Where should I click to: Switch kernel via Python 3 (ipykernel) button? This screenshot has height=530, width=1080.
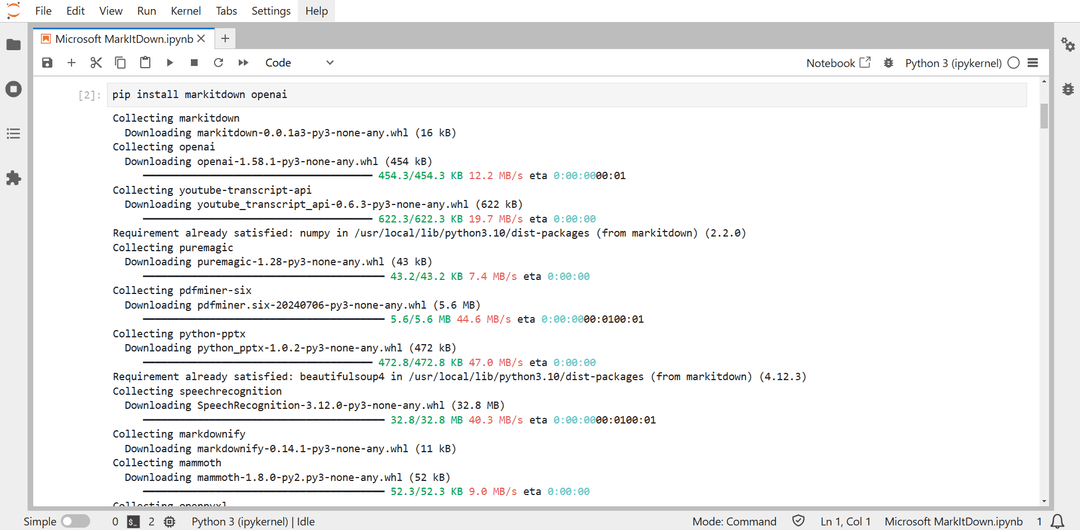[953, 63]
